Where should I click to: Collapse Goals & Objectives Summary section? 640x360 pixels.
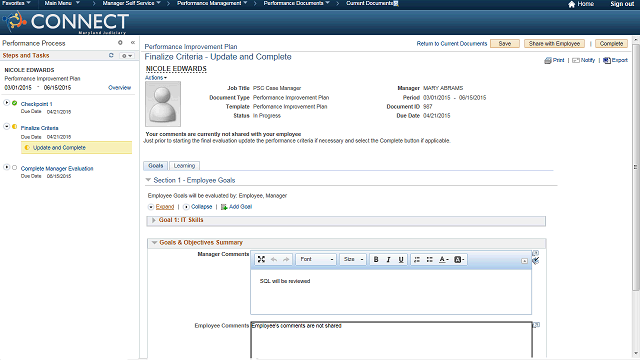pos(154,242)
